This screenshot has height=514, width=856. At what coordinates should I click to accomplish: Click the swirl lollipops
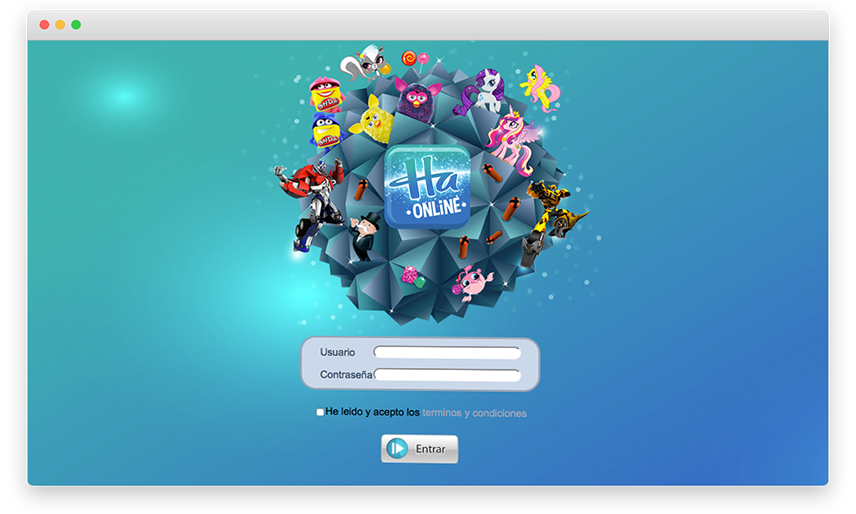coord(414,60)
